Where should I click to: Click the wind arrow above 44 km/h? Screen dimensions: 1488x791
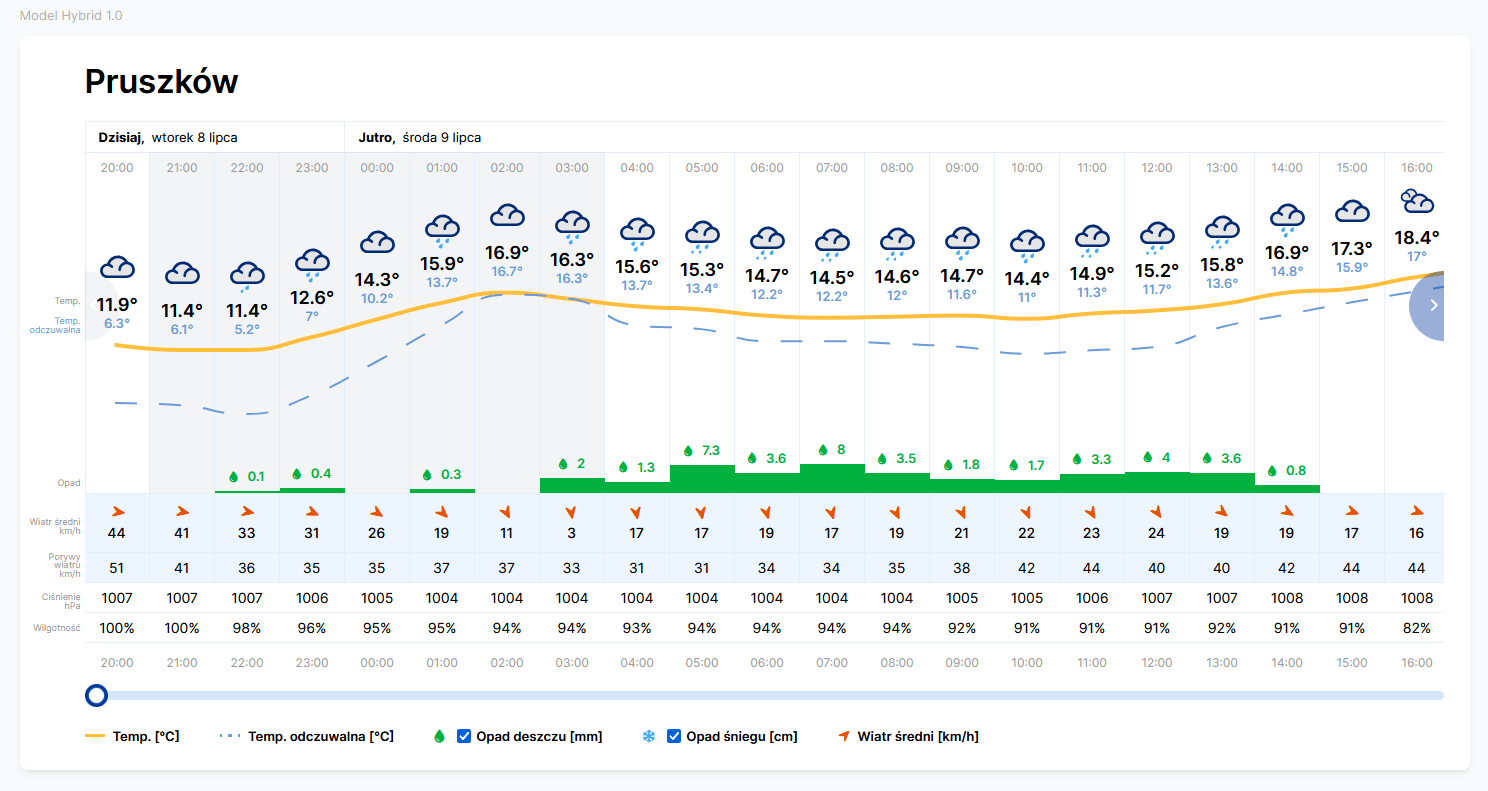tap(117, 512)
